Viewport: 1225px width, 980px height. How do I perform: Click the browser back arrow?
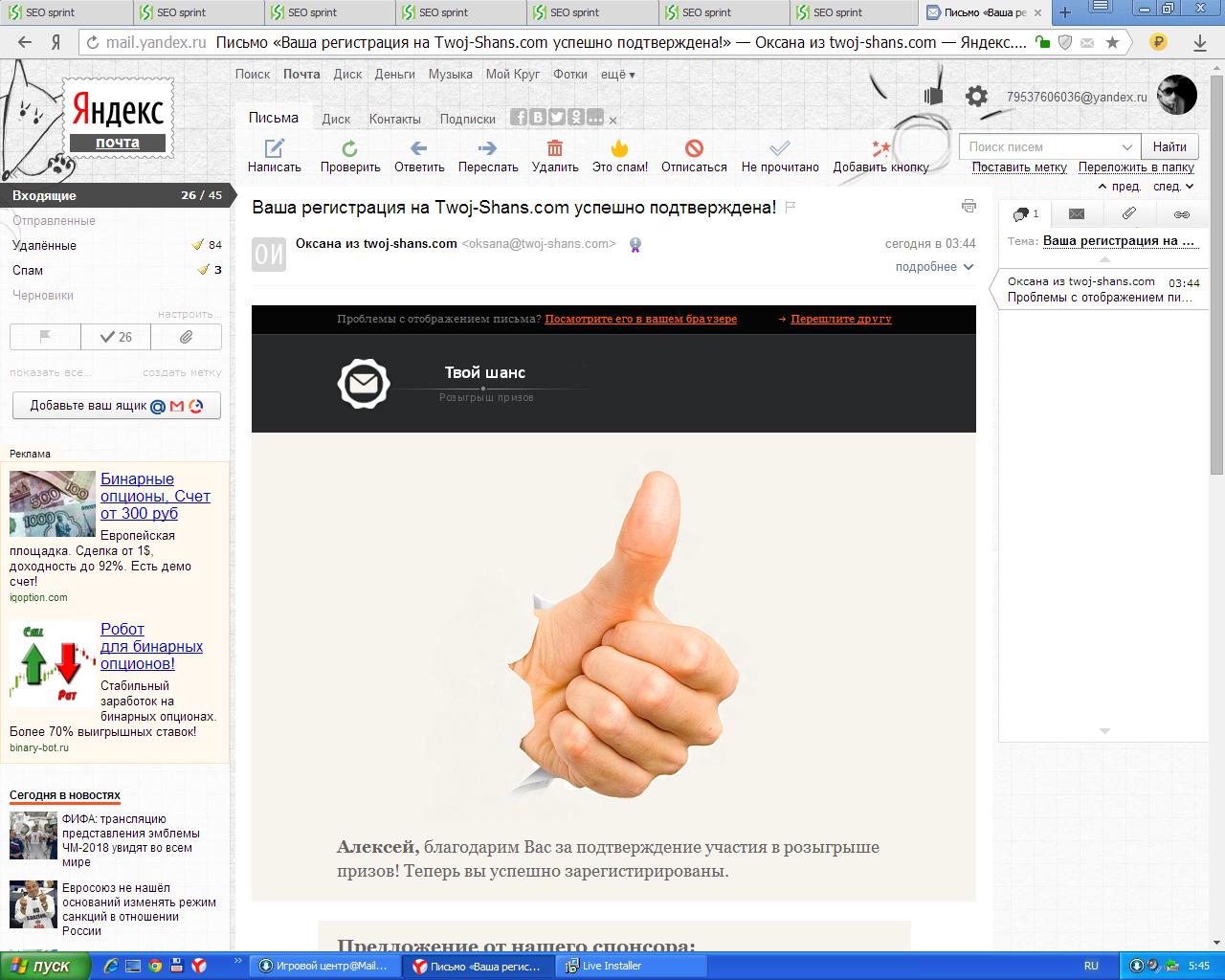coord(25,42)
